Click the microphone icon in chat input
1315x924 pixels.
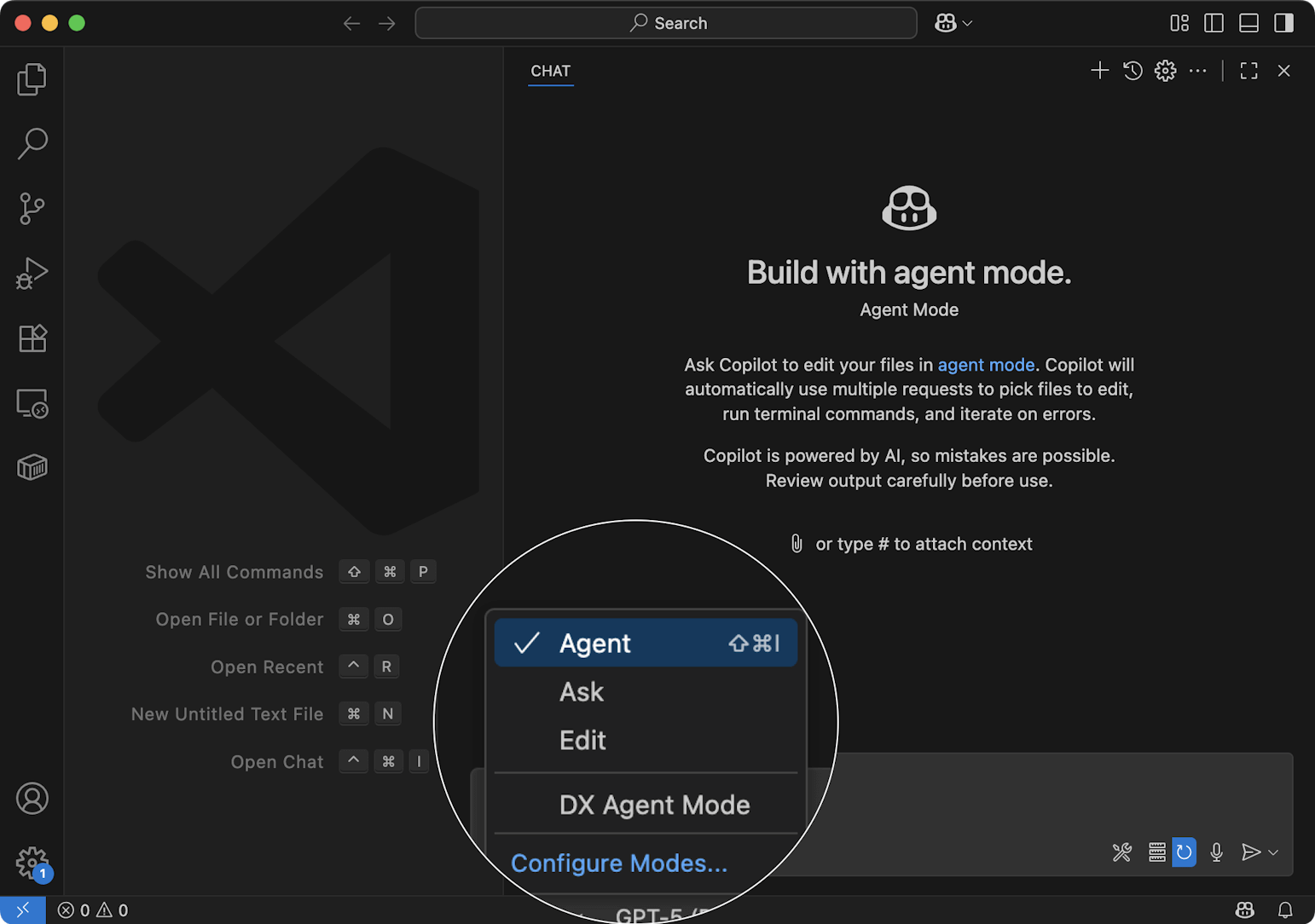tap(1216, 852)
